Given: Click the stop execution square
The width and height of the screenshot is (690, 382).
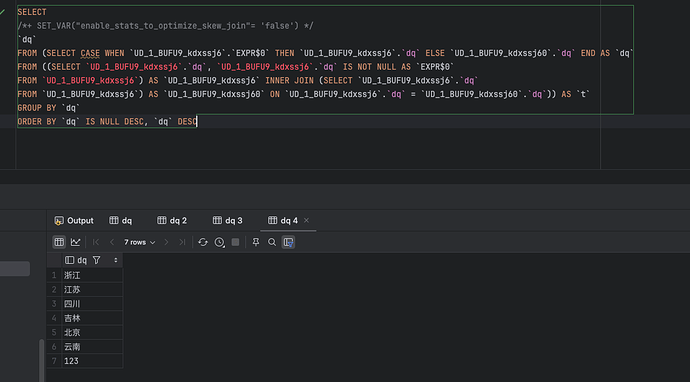Looking at the screenshot, I should [235, 242].
